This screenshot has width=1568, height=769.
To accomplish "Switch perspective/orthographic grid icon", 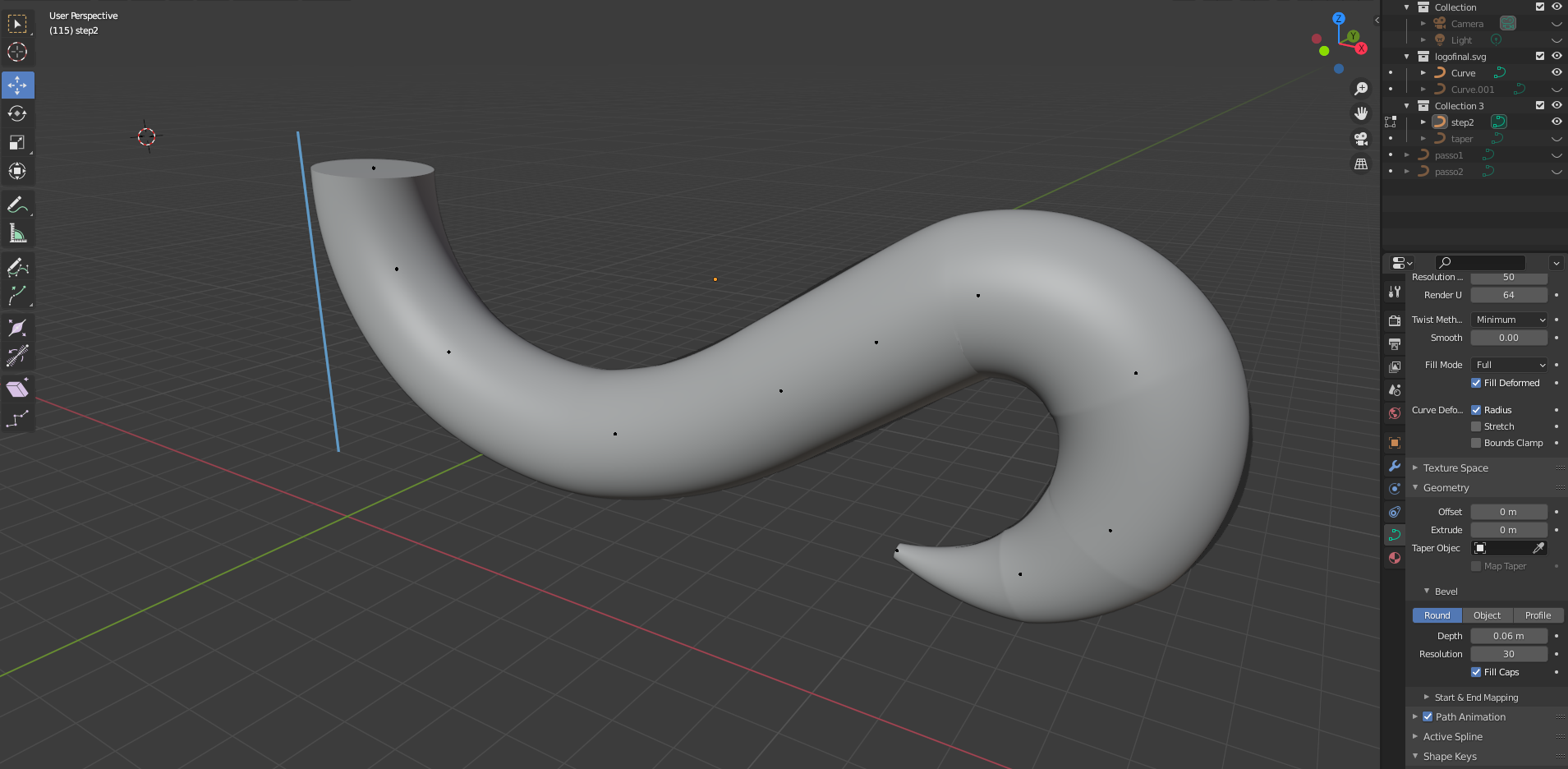I will tap(1361, 164).
